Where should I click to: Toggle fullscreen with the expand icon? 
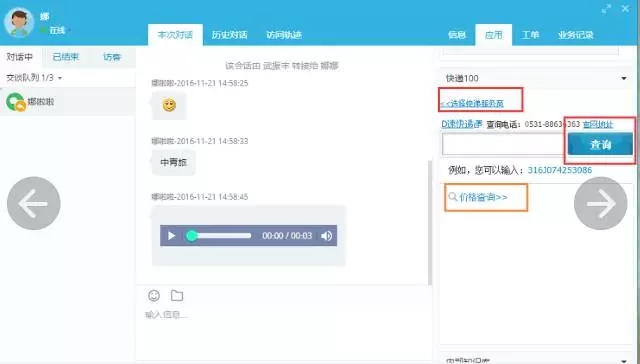click(607, 9)
